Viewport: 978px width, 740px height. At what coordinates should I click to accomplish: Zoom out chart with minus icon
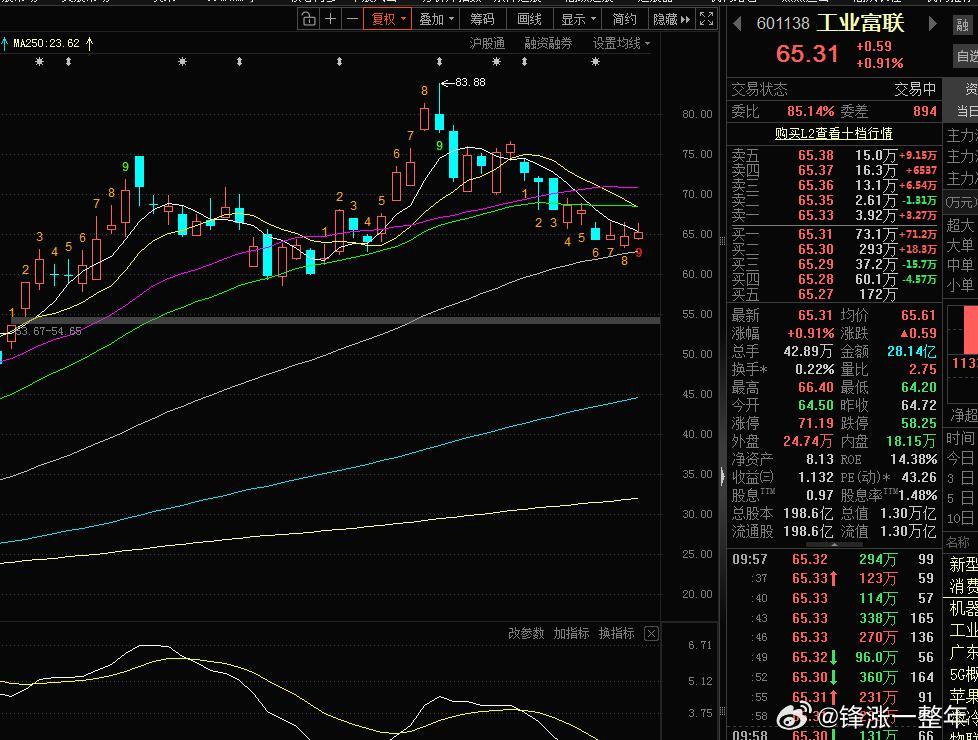tap(352, 19)
